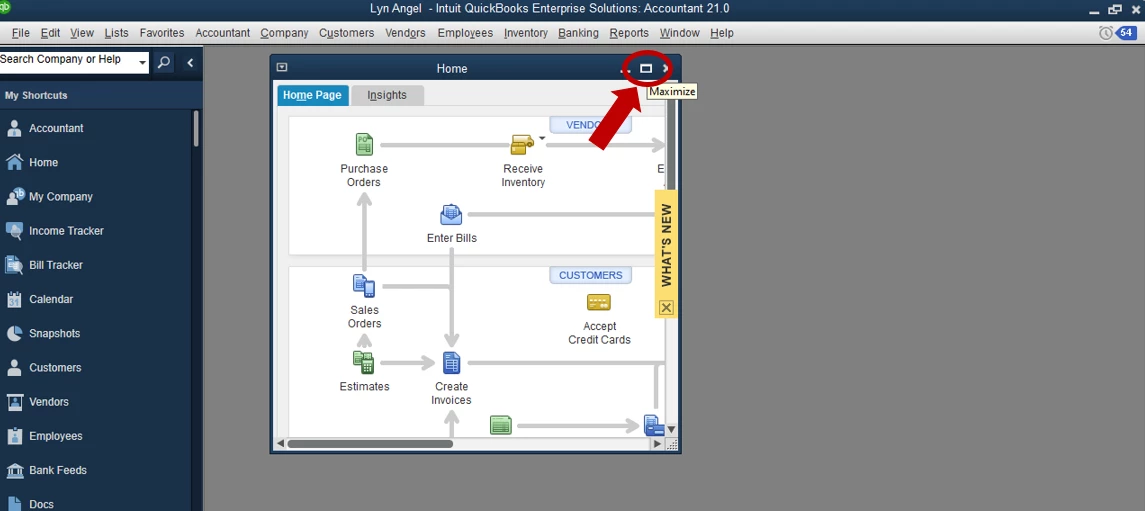Click the My Shortcuts header
Image resolution: width=1145 pixels, height=511 pixels.
(x=37, y=96)
